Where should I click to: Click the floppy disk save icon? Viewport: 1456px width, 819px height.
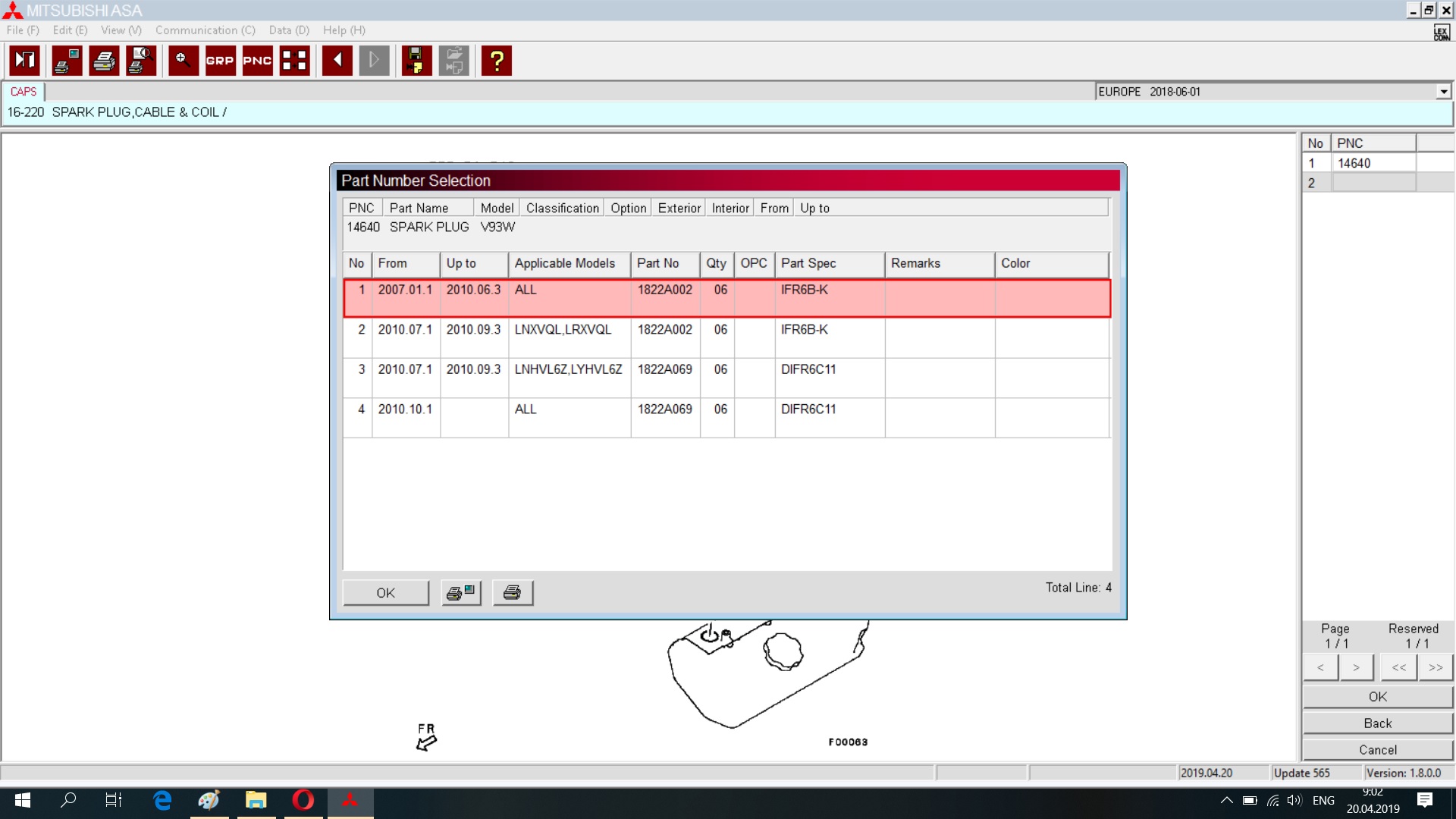click(416, 61)
